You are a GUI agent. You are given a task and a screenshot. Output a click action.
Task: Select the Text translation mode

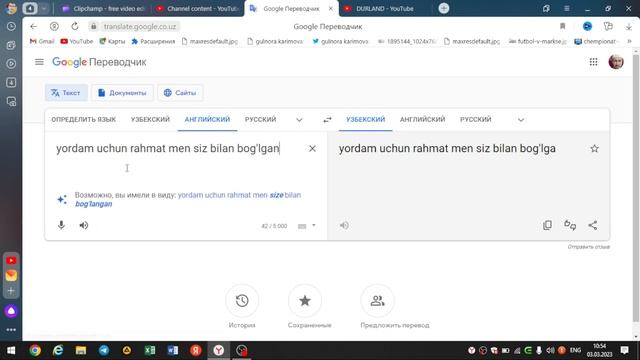[x=66, y=93]
